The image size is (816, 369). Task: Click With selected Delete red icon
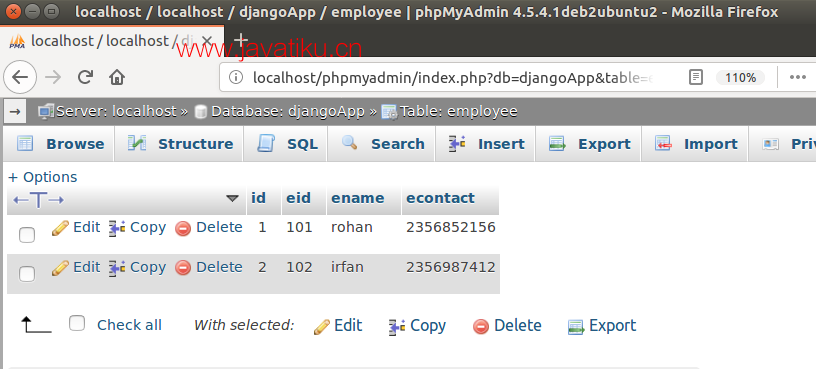tap(481, 327)
